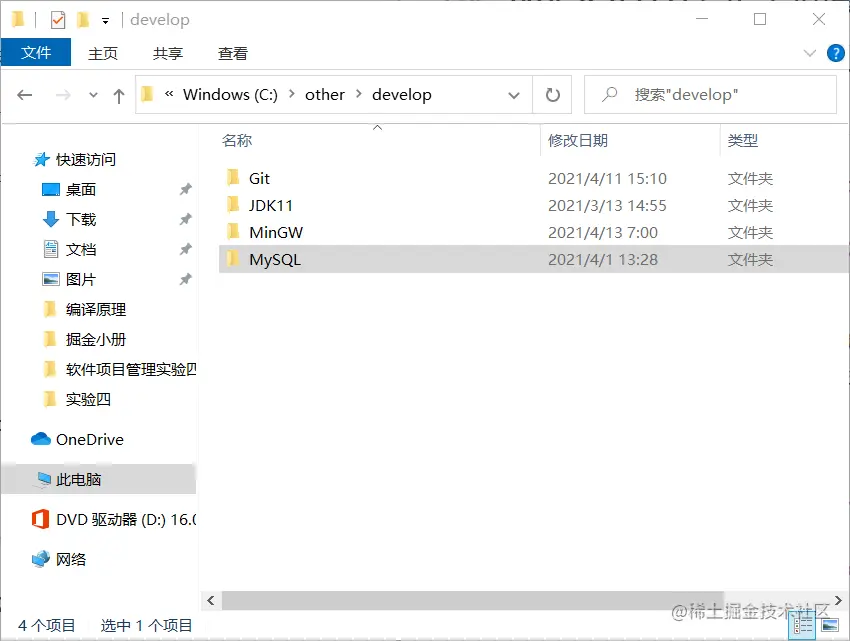
Task: Select the Git folder icon
Action: point(233,177)
